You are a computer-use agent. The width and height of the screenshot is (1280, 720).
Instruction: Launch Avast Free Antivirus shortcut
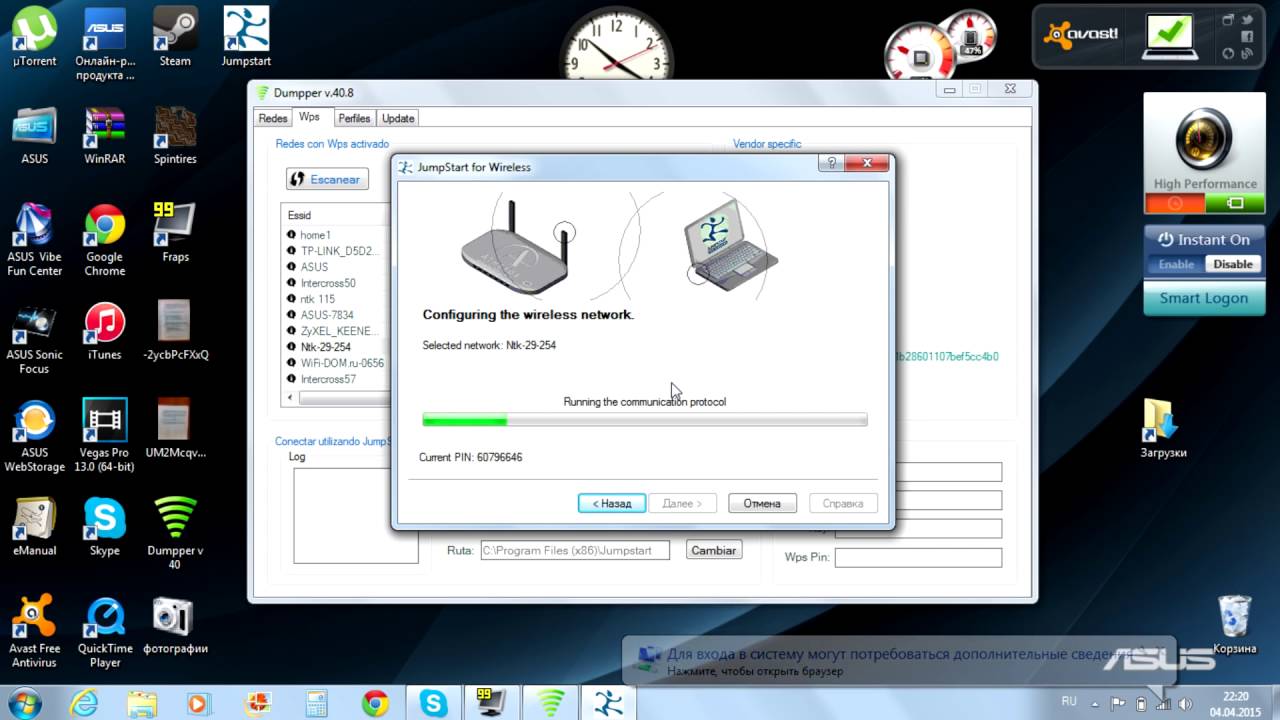(34, 632)
